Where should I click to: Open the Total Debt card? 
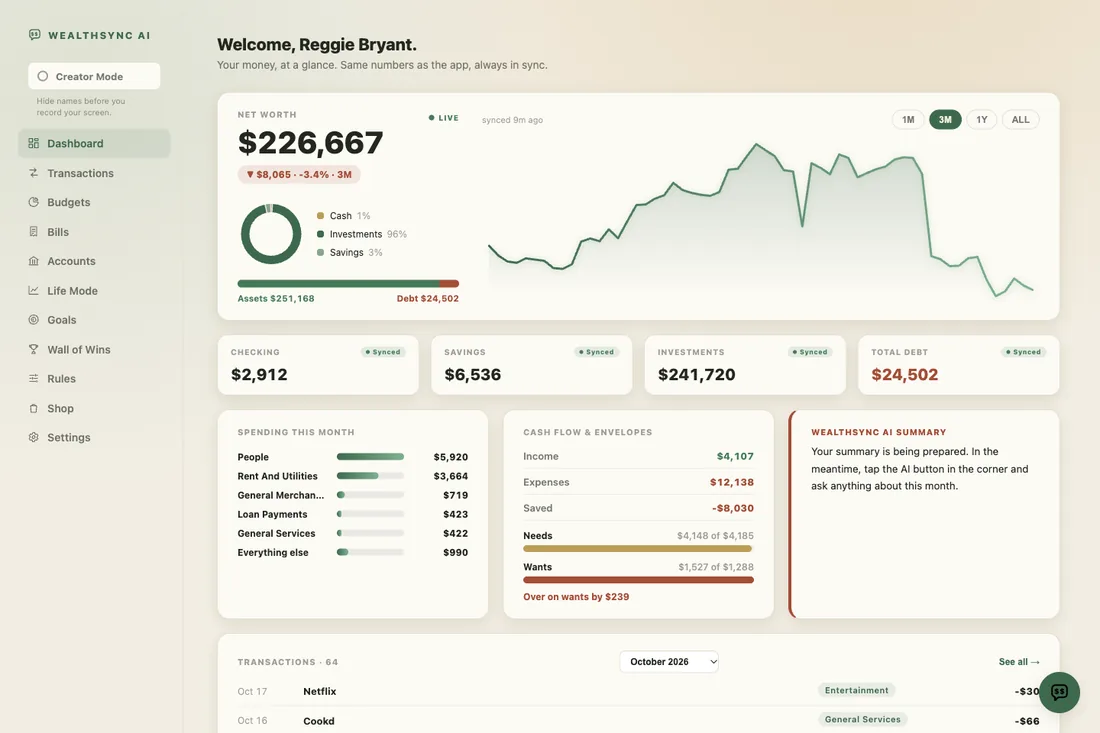[x=958, y=365]
